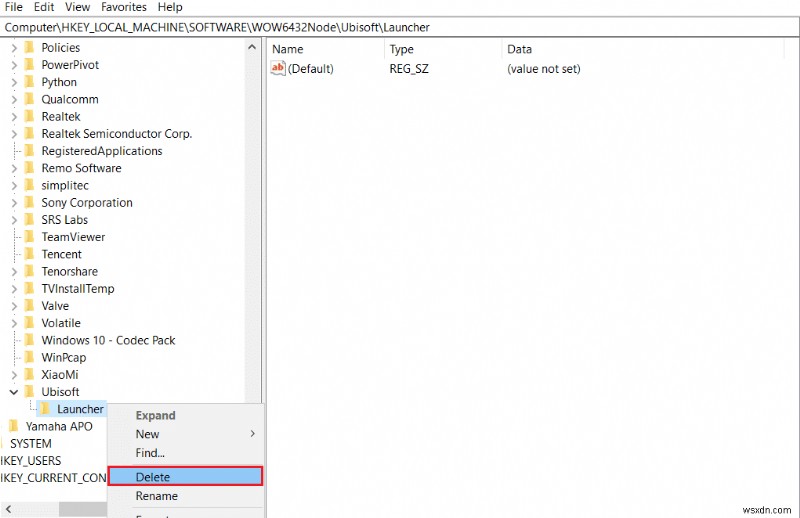Select Windows 10 - Codec Pack key
800x518 pixels.
[108, 340]
